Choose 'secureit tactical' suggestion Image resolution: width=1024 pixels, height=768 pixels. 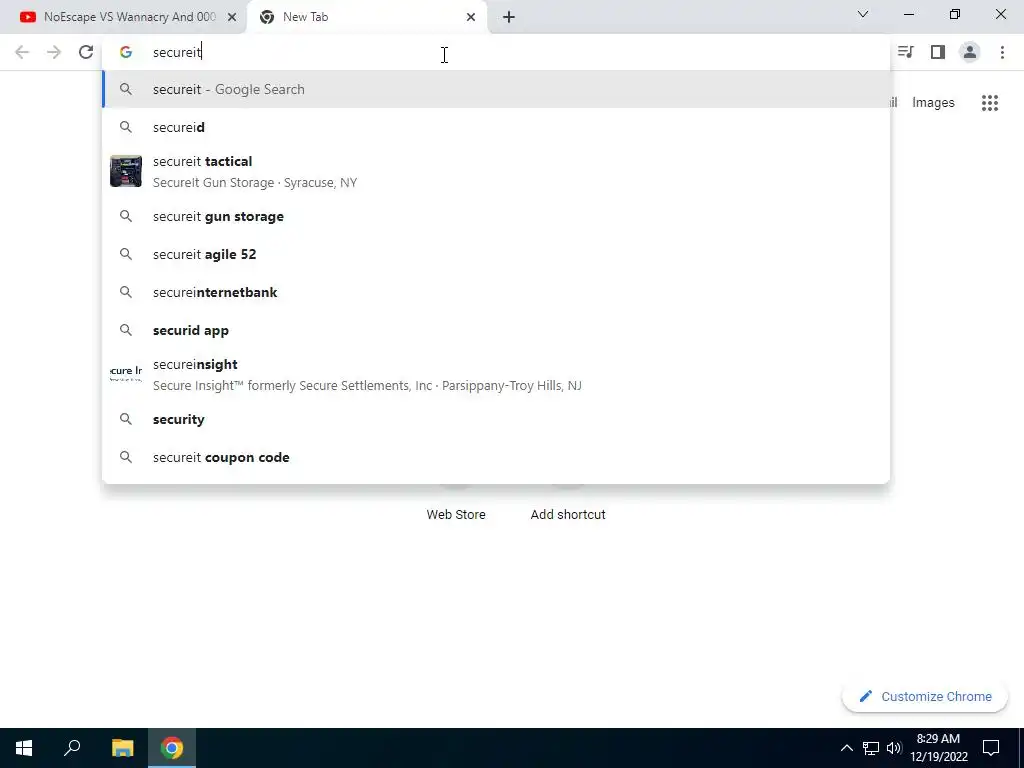496,172
